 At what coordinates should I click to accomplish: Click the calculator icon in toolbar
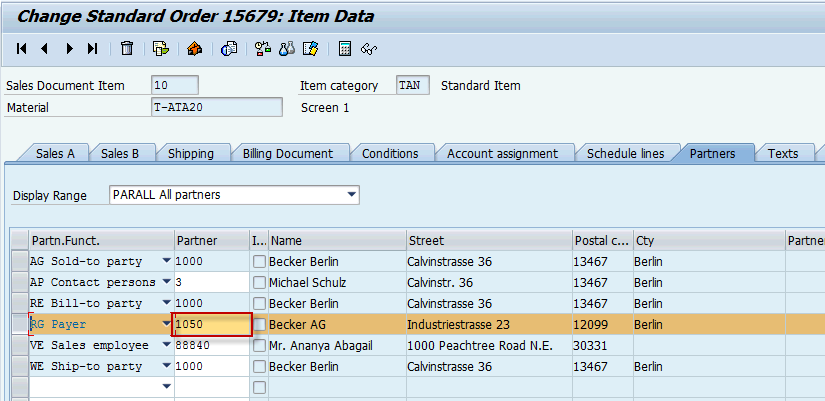(x=345, y=48)
